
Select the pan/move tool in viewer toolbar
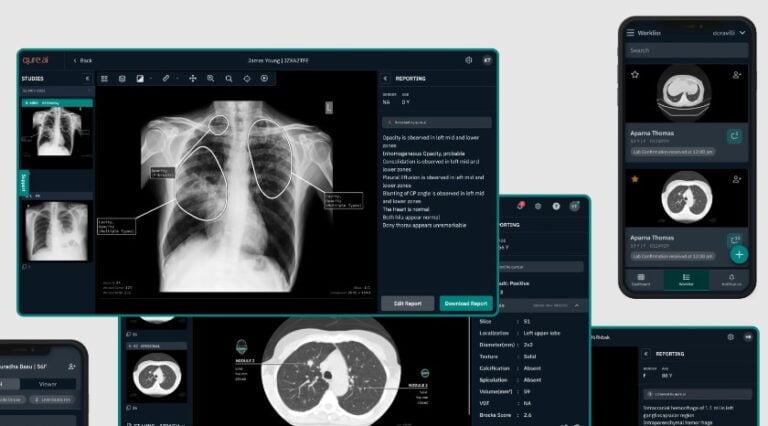[x=192, y=78]
